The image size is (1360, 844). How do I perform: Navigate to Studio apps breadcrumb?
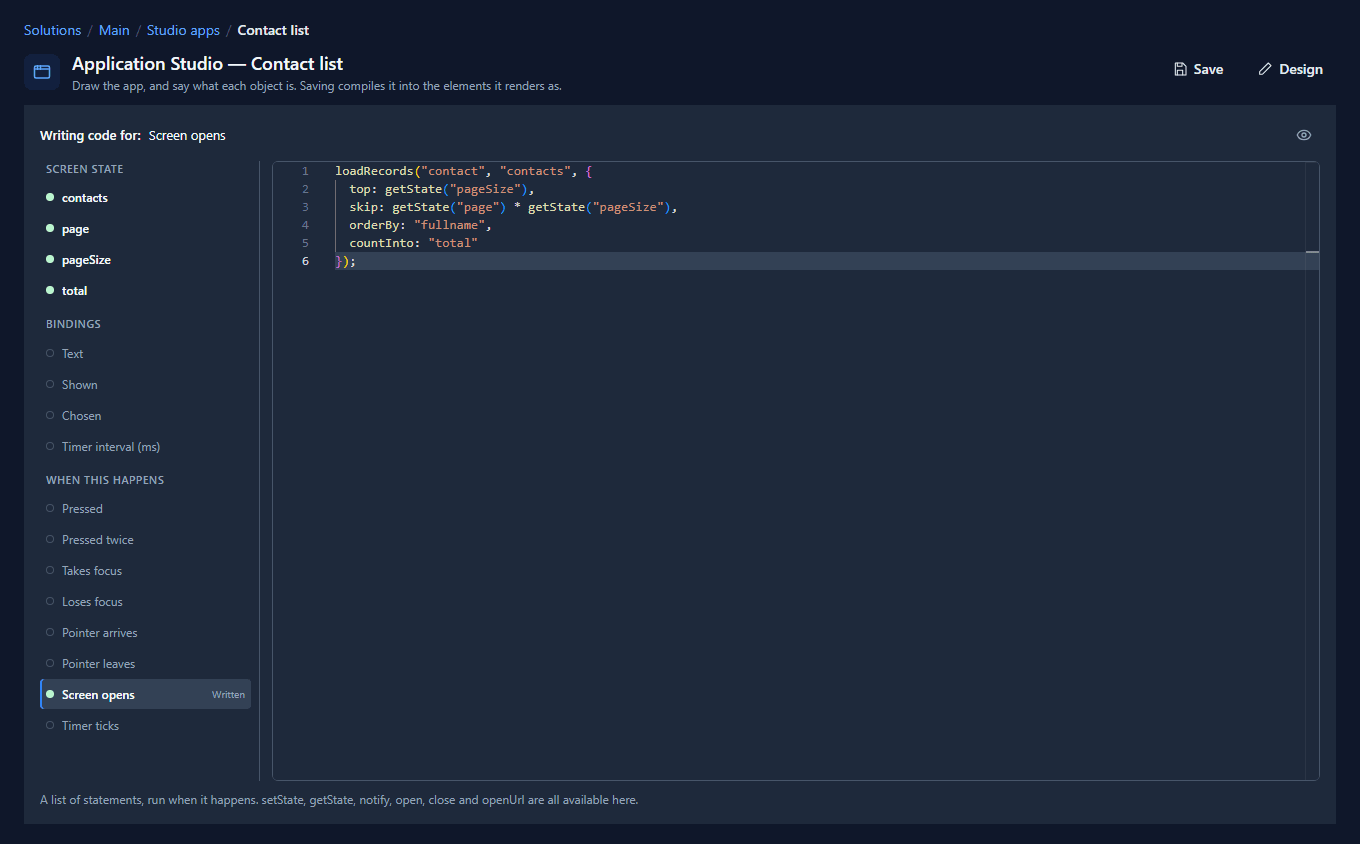click(183, 30)
